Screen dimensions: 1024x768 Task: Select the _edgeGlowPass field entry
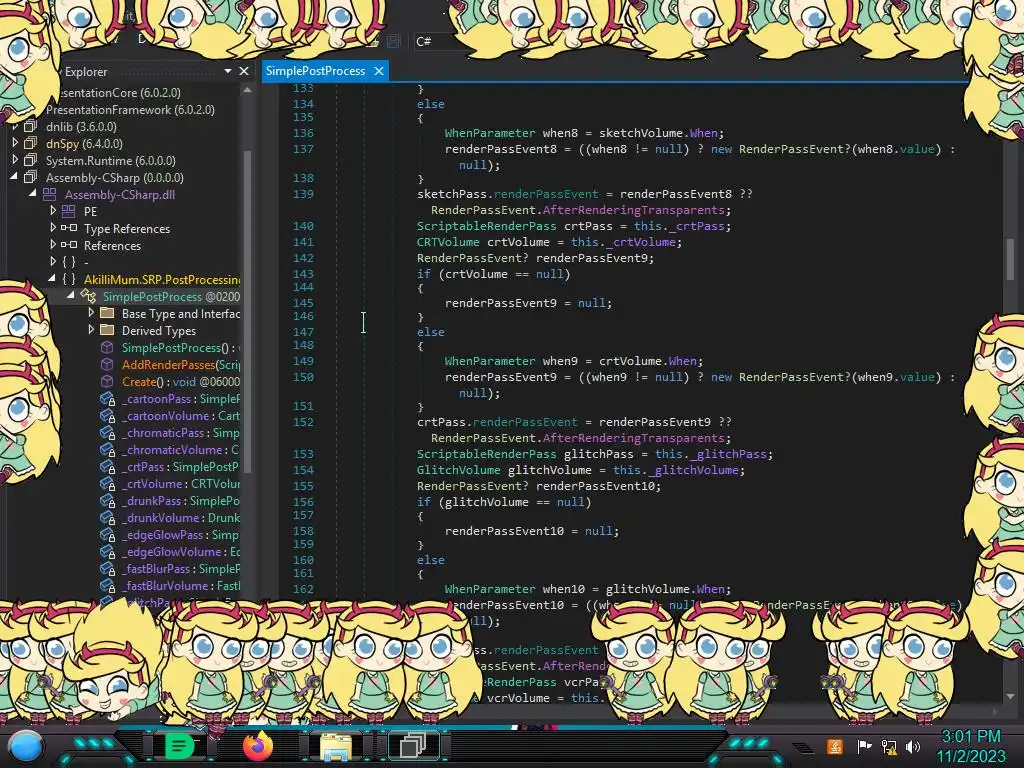180,534
